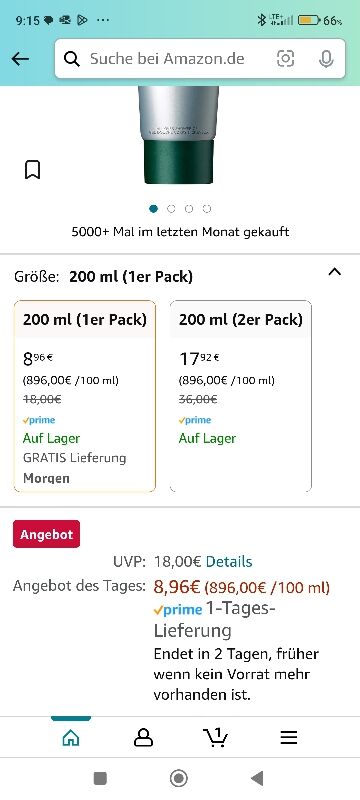Tap the product bottle image

[178, 135]
